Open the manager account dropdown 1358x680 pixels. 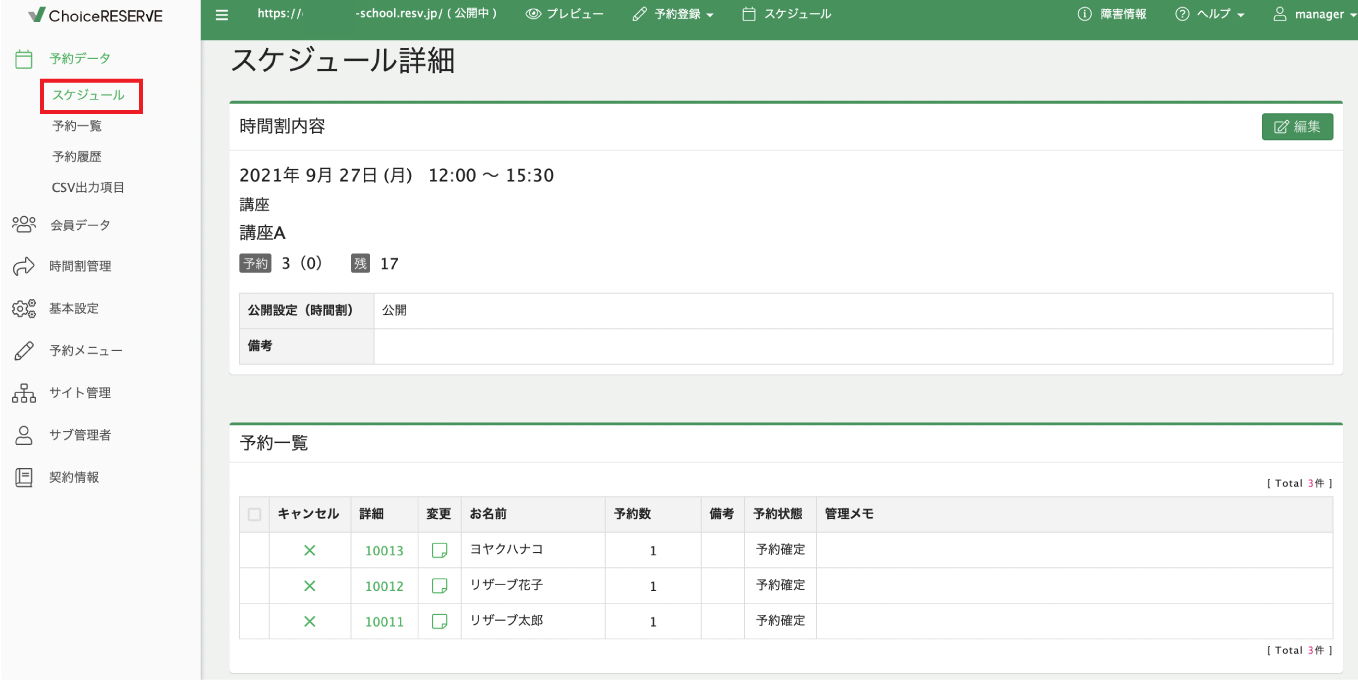[x=1314, y=15]
